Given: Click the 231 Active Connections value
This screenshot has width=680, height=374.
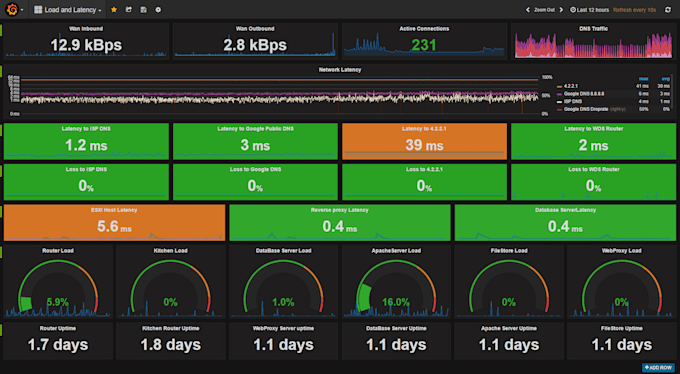Looking at the screenshot, I should point(424,45).
